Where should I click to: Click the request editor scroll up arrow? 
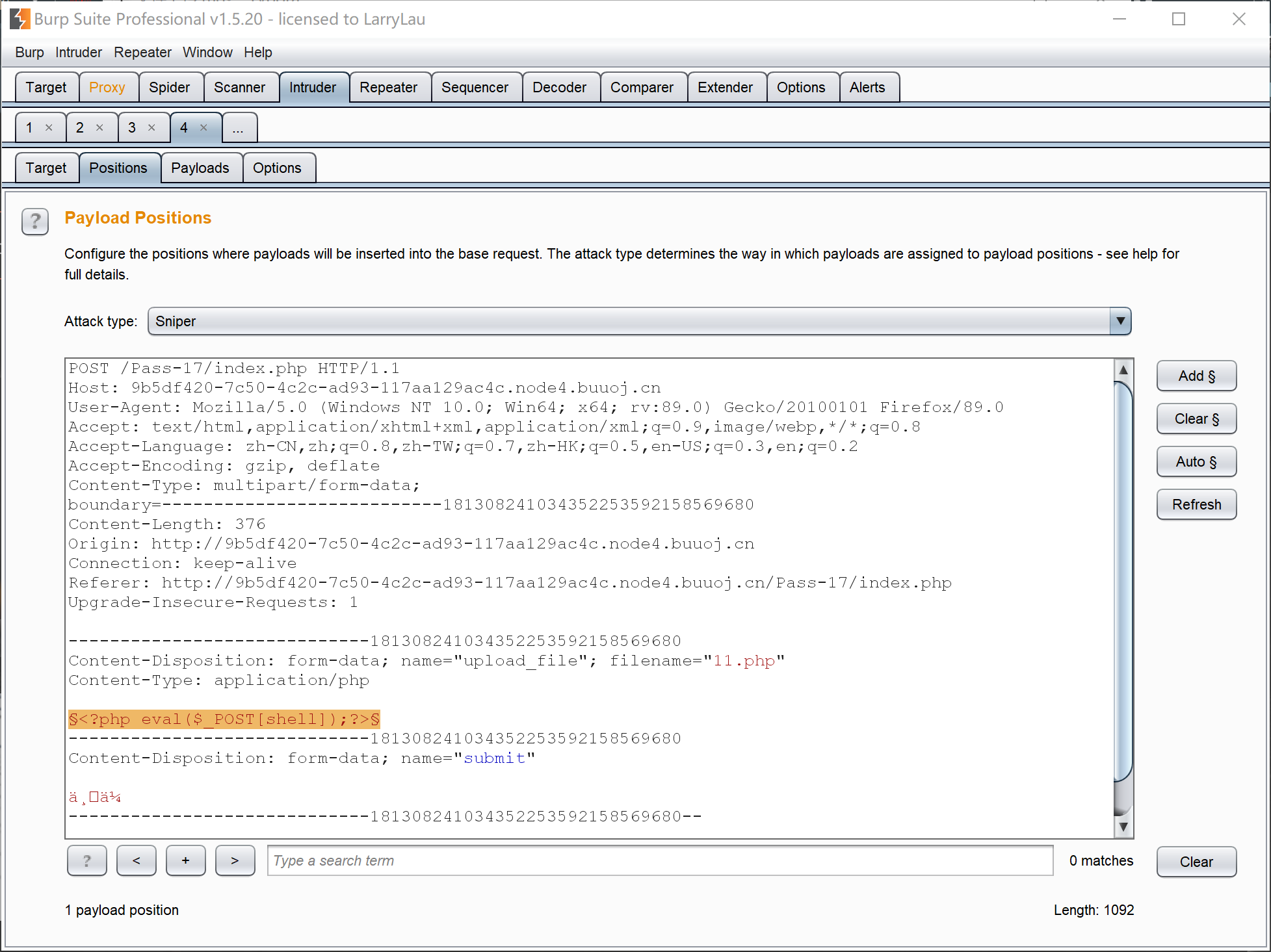coord(1123,370)
